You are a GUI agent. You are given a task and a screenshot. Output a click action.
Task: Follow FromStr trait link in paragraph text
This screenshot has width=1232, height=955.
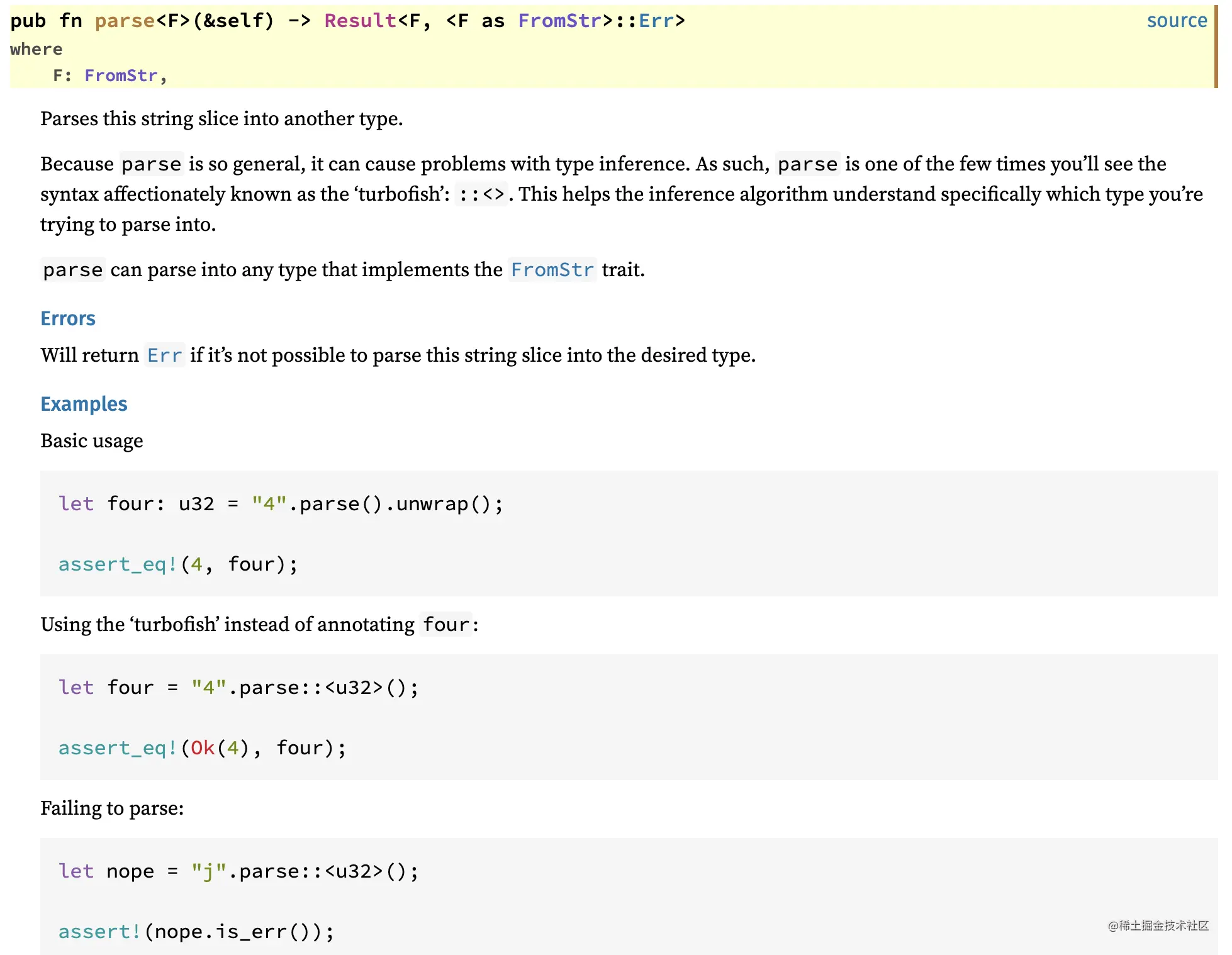552,270
